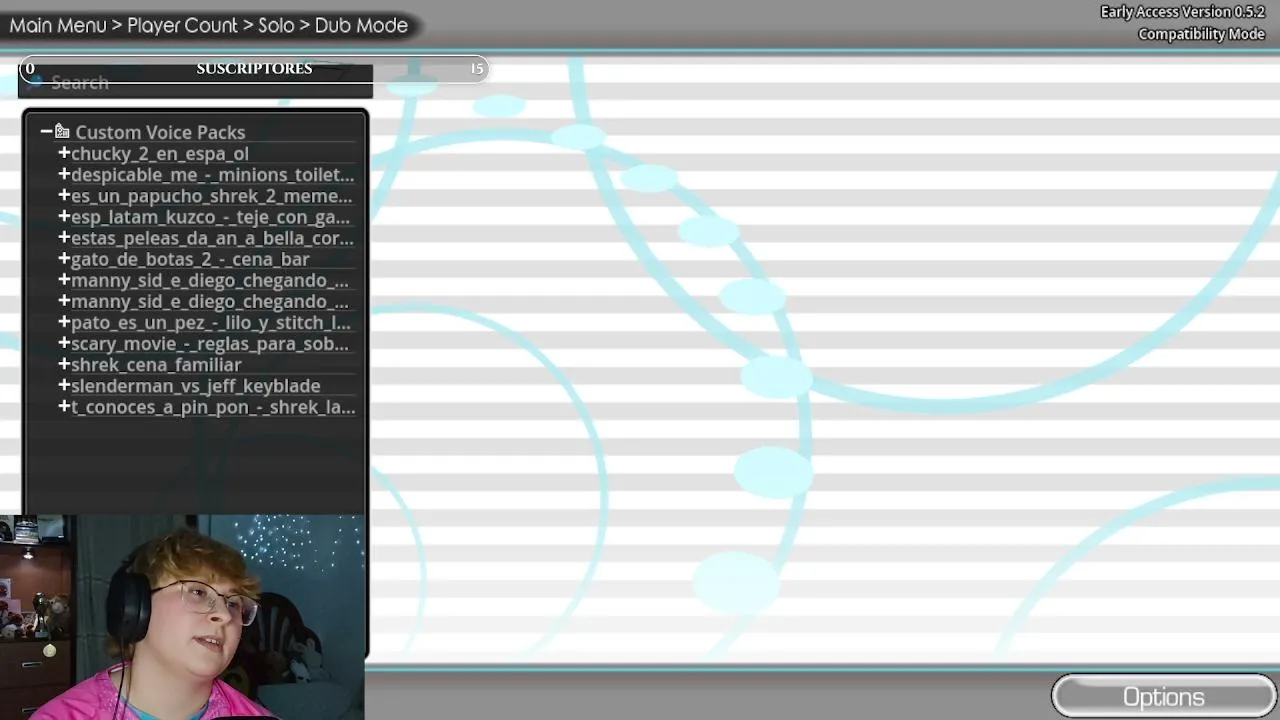Select the Custom Voice Packs folder label
Screen dimensions: 1280x720
(160, 132)
